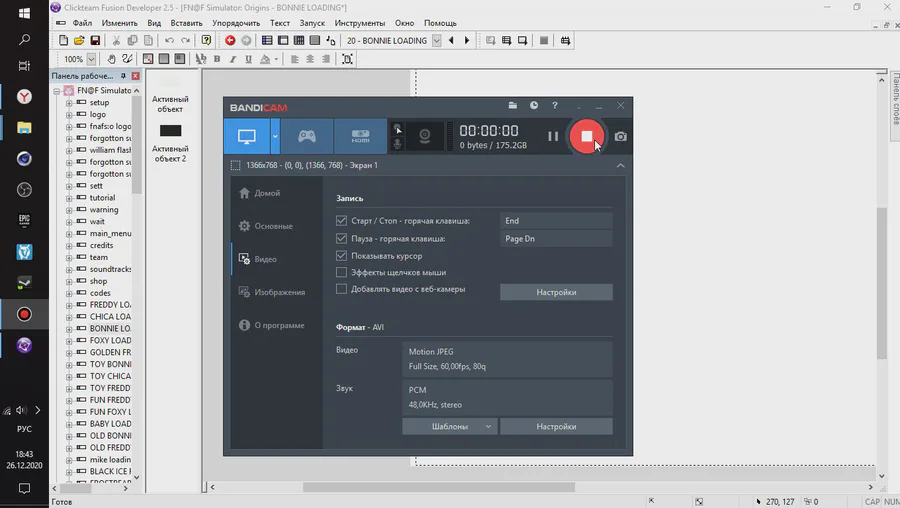Viewport: 900px width, 508px height.
Task: Open the 100% zoom dropdown
Action: (91, 59)
